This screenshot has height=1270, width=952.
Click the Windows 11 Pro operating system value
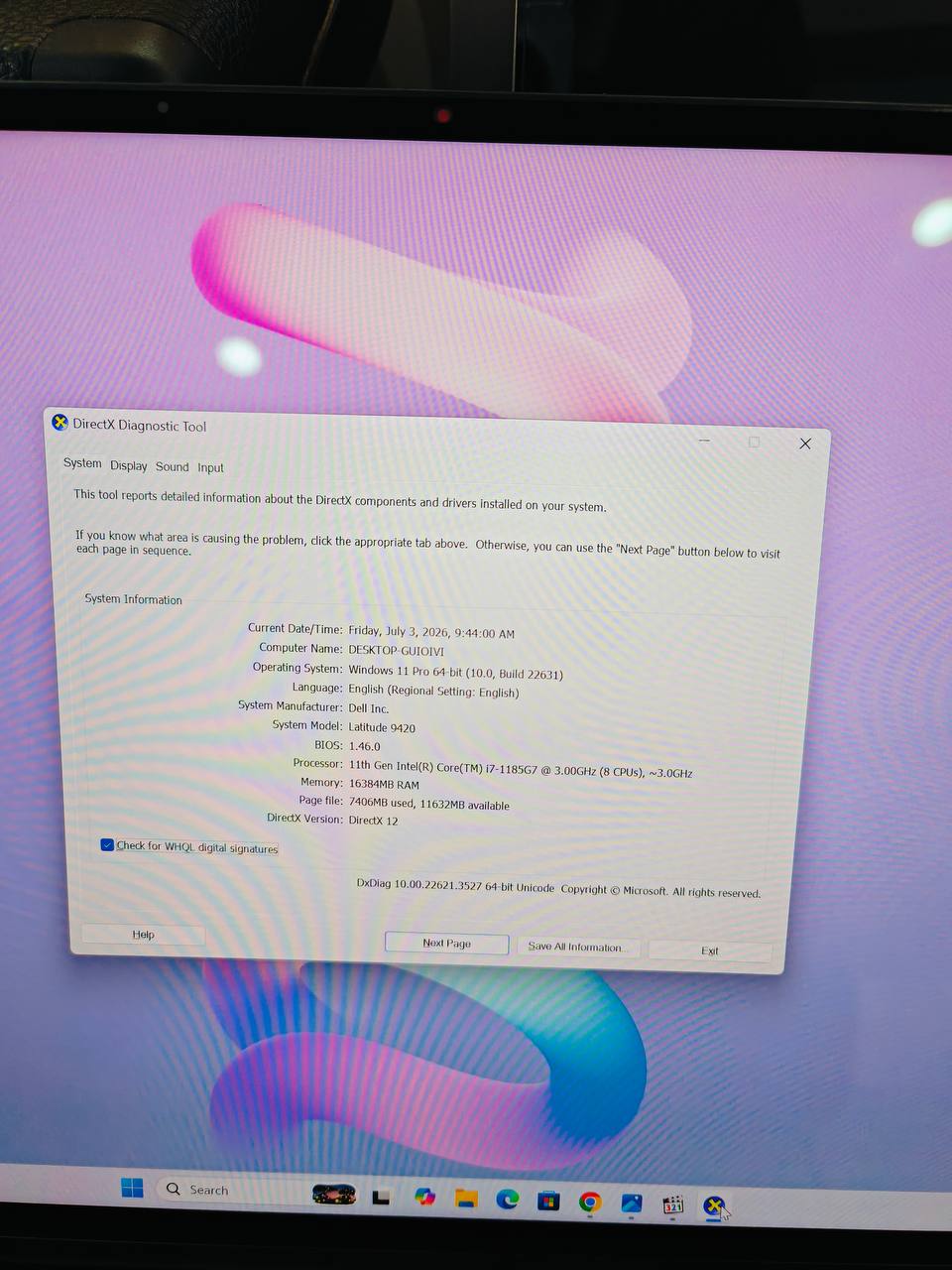point(455,673)
